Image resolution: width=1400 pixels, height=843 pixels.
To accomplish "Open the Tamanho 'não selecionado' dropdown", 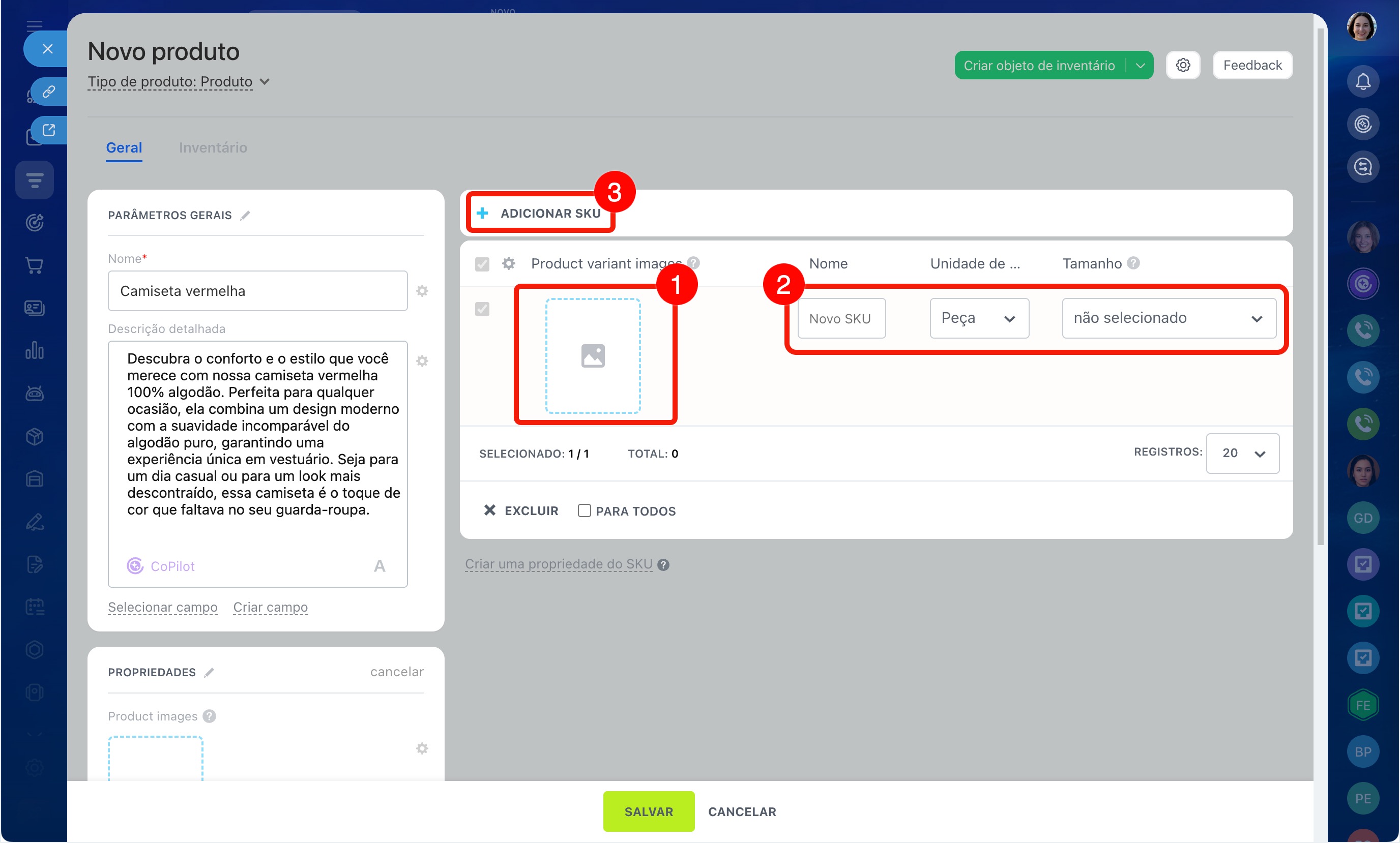I will (1169, 318).
